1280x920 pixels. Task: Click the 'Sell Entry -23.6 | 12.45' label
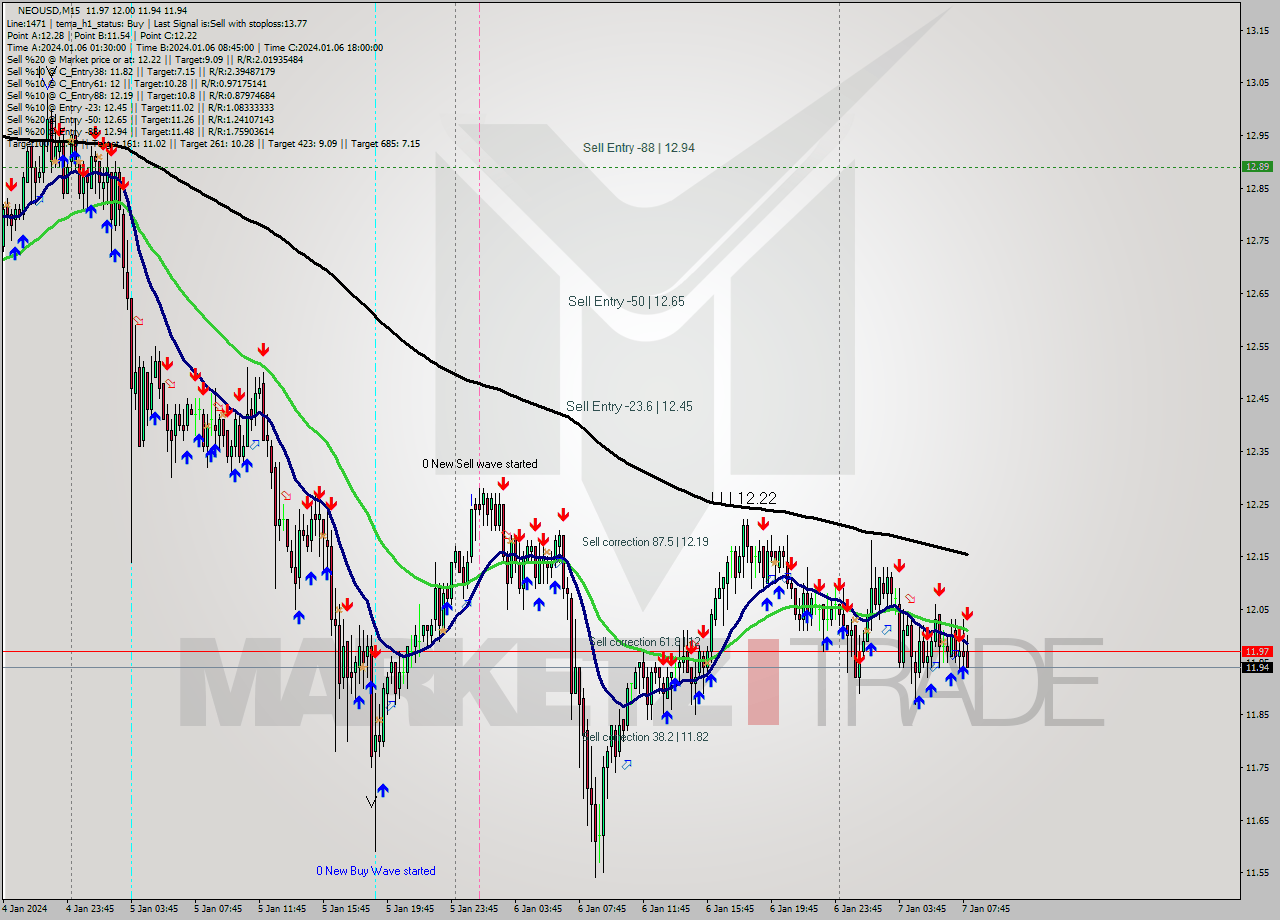pos(629,406)
